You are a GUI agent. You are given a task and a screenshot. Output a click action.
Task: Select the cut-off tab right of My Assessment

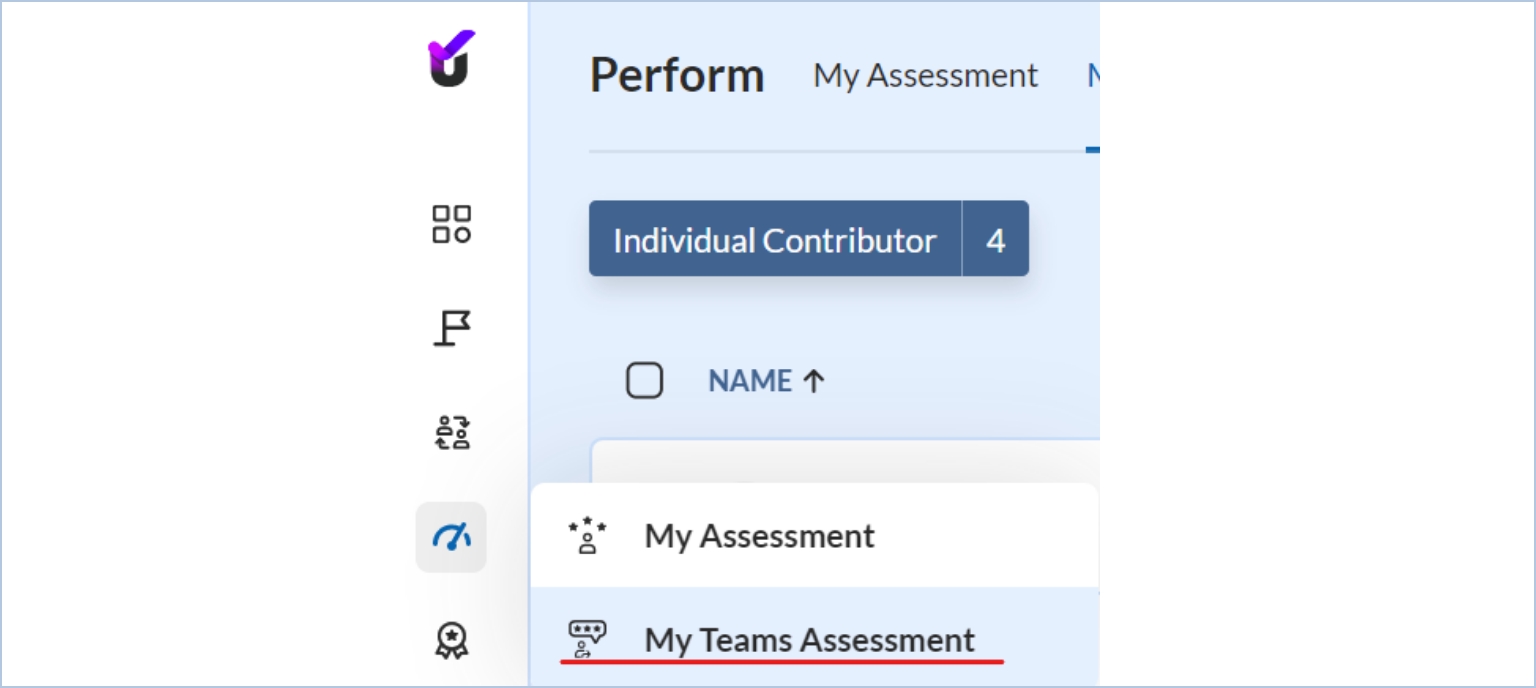click(x=1093, y=76)
